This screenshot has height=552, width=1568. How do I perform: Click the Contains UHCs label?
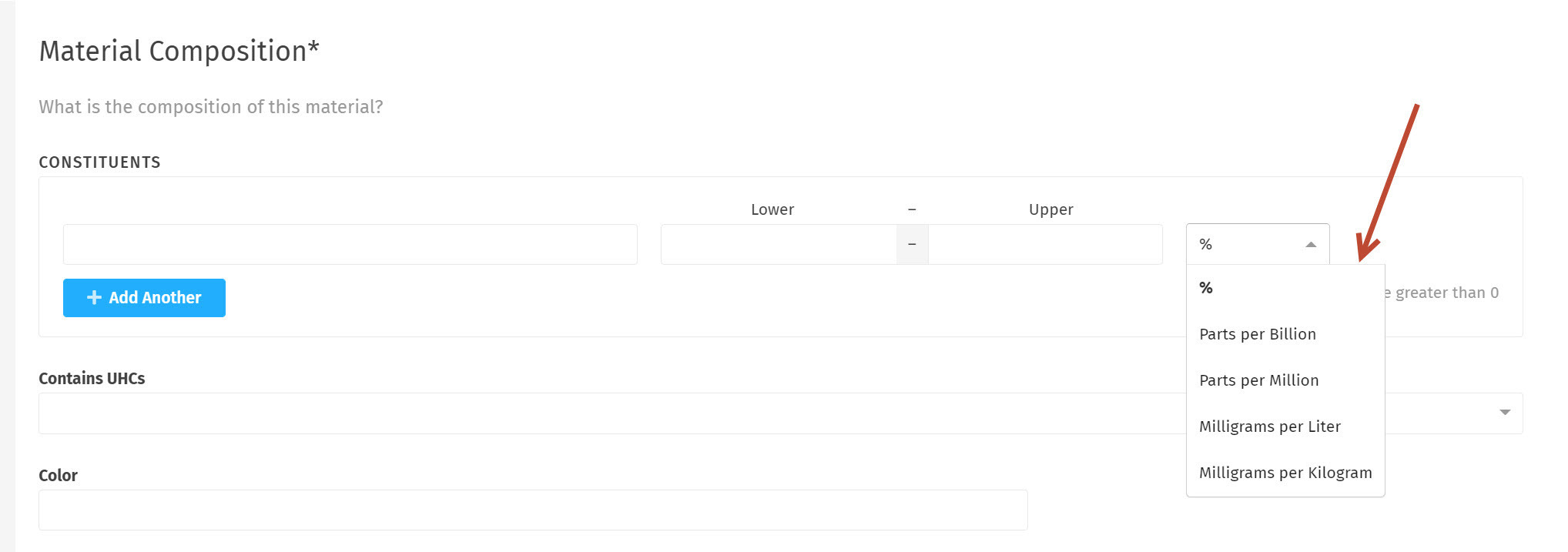point(92,378)
